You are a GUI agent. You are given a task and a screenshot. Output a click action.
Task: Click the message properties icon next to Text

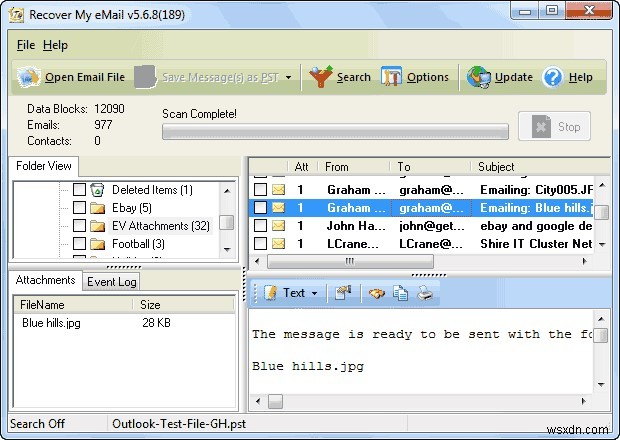(343, 293)
